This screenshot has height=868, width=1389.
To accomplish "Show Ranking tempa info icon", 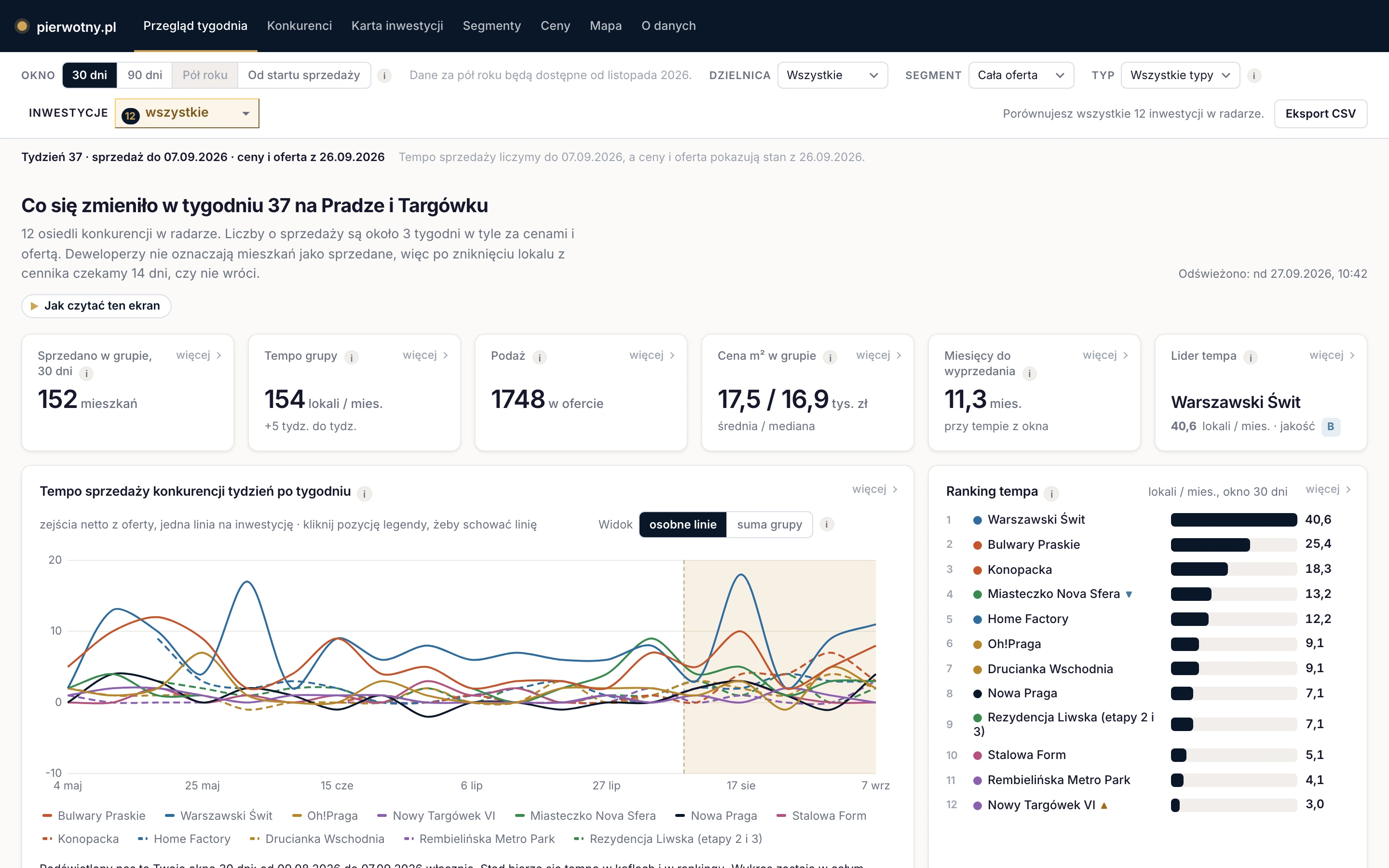I will tap(1051, 493).
